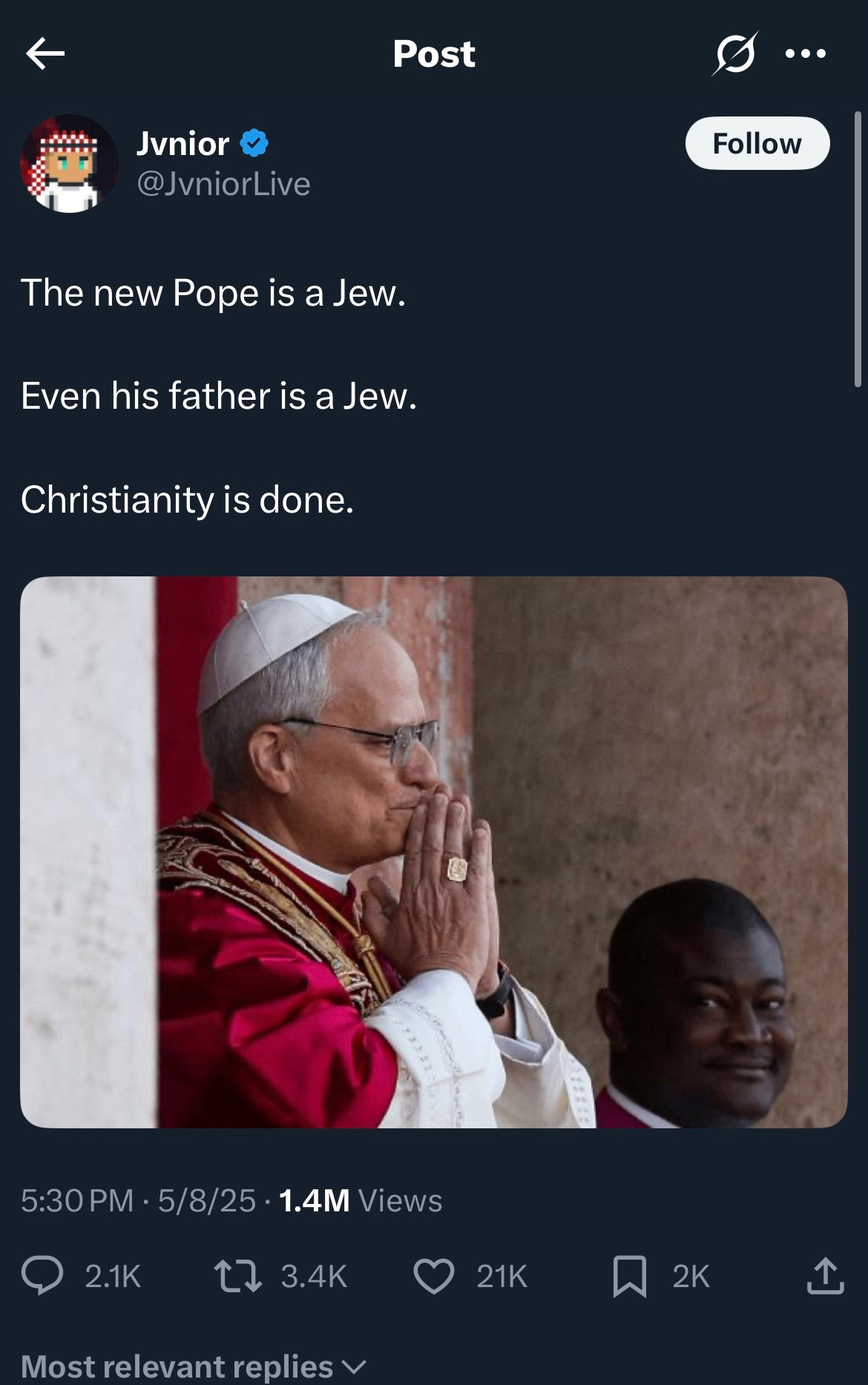Open the attached photo in the post
The width and height of the screenshot is (868, 1385).
[x=433, y=852]
